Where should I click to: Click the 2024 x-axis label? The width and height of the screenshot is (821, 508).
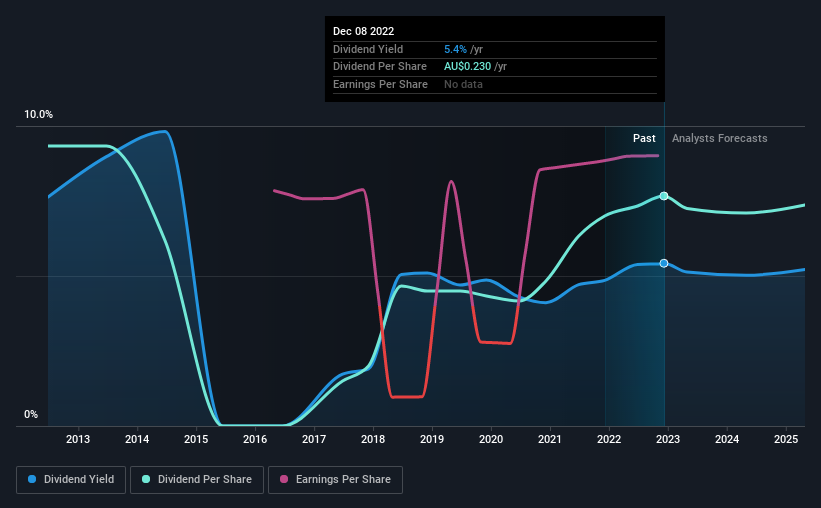point(727,439)
